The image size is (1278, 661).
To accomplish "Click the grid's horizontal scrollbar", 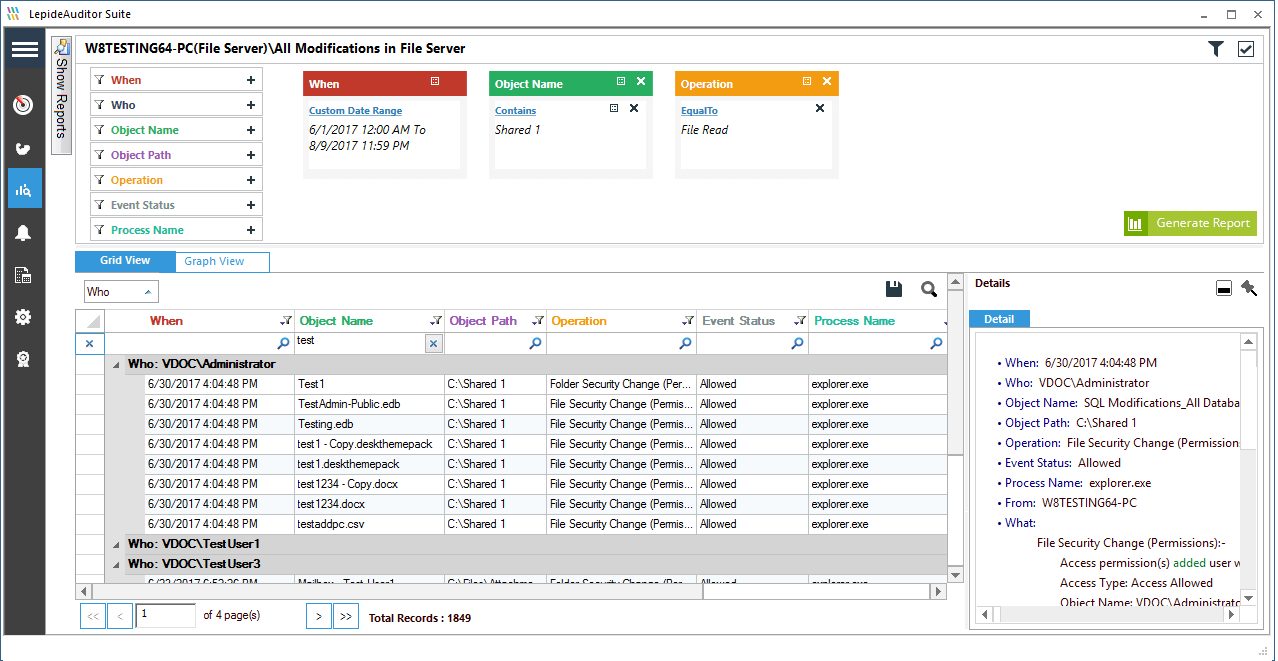I will [x=511, y=591].
